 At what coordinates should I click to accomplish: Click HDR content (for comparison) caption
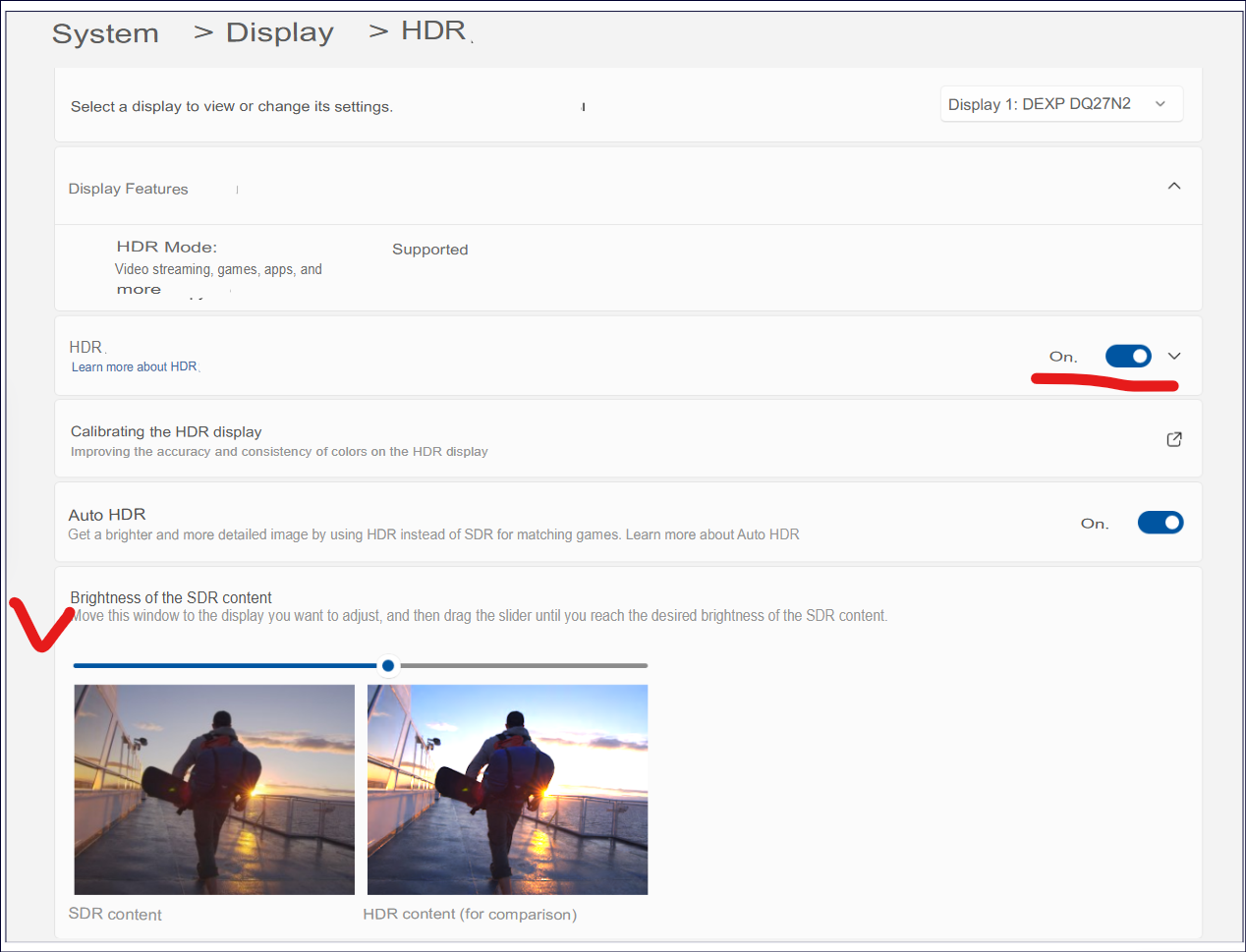(x=470, y=915)
